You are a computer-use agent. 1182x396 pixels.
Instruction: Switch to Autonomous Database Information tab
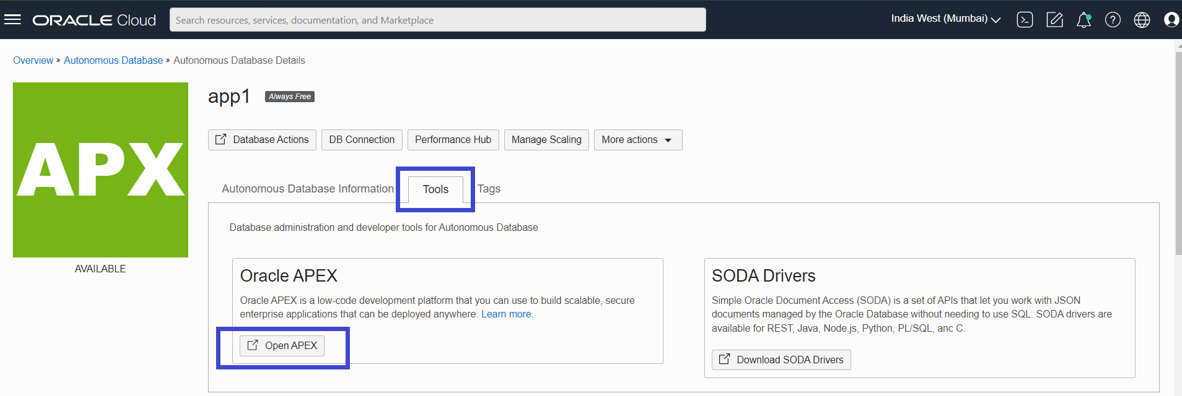pos(308,189)
